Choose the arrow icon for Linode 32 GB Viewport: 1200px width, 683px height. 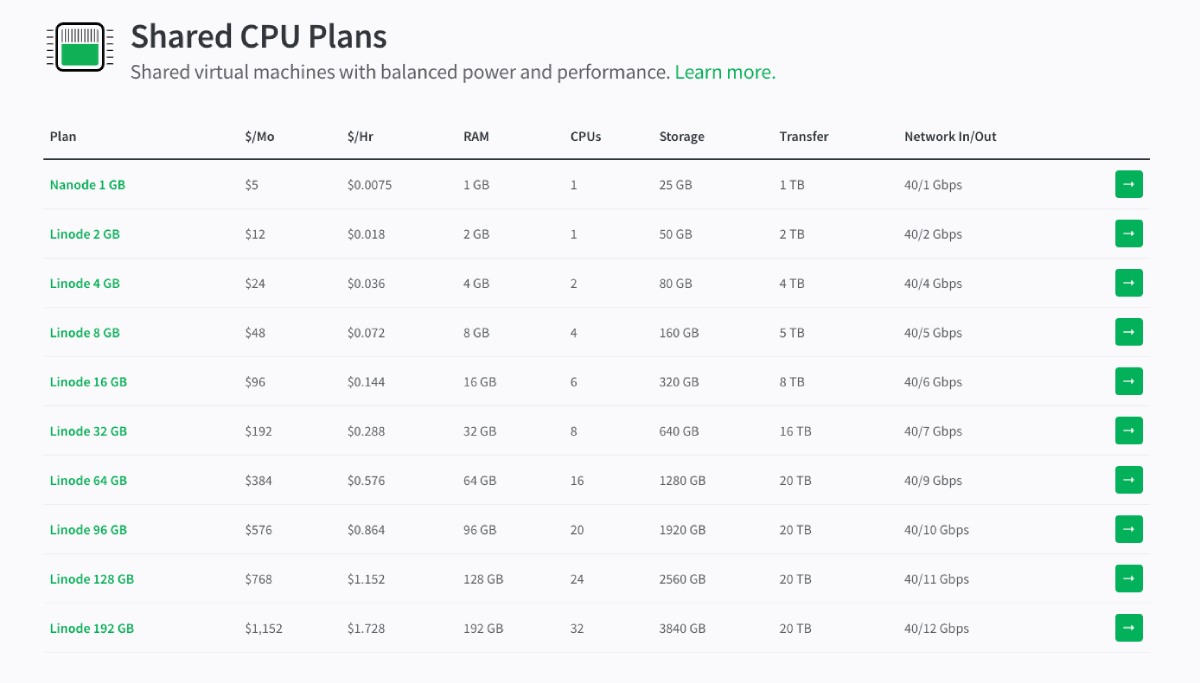click(x=1128, y=431)
